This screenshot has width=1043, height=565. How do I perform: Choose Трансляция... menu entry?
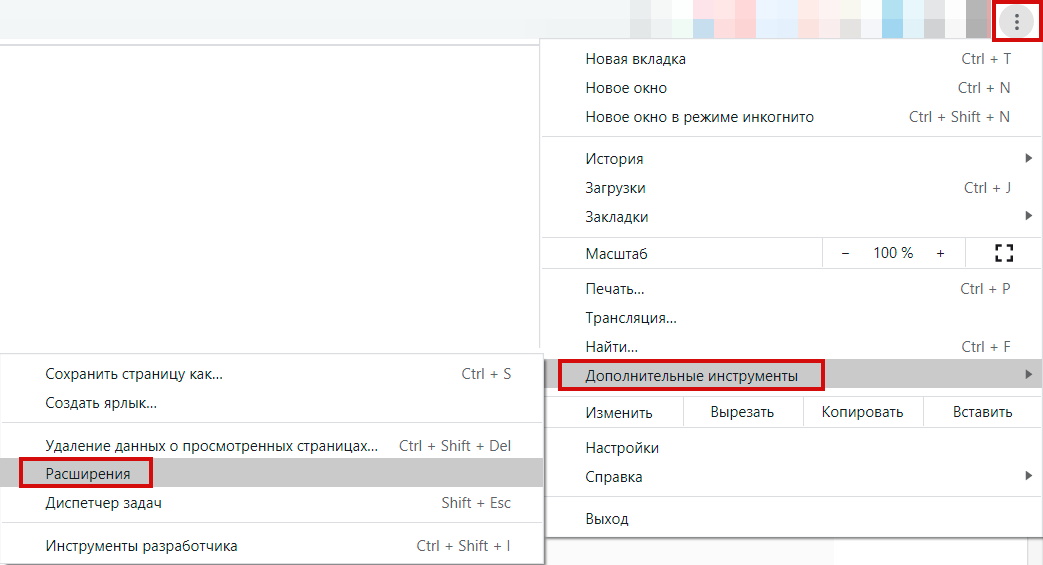click(792, 317)
